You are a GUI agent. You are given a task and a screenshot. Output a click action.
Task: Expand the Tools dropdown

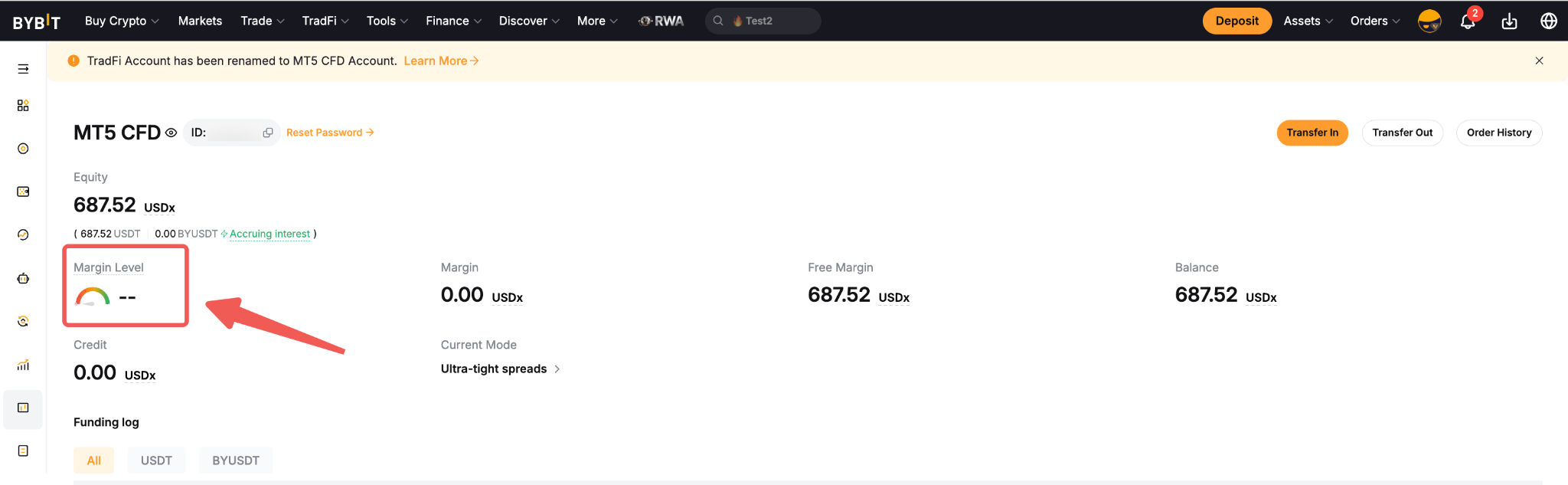click(387, 21)
